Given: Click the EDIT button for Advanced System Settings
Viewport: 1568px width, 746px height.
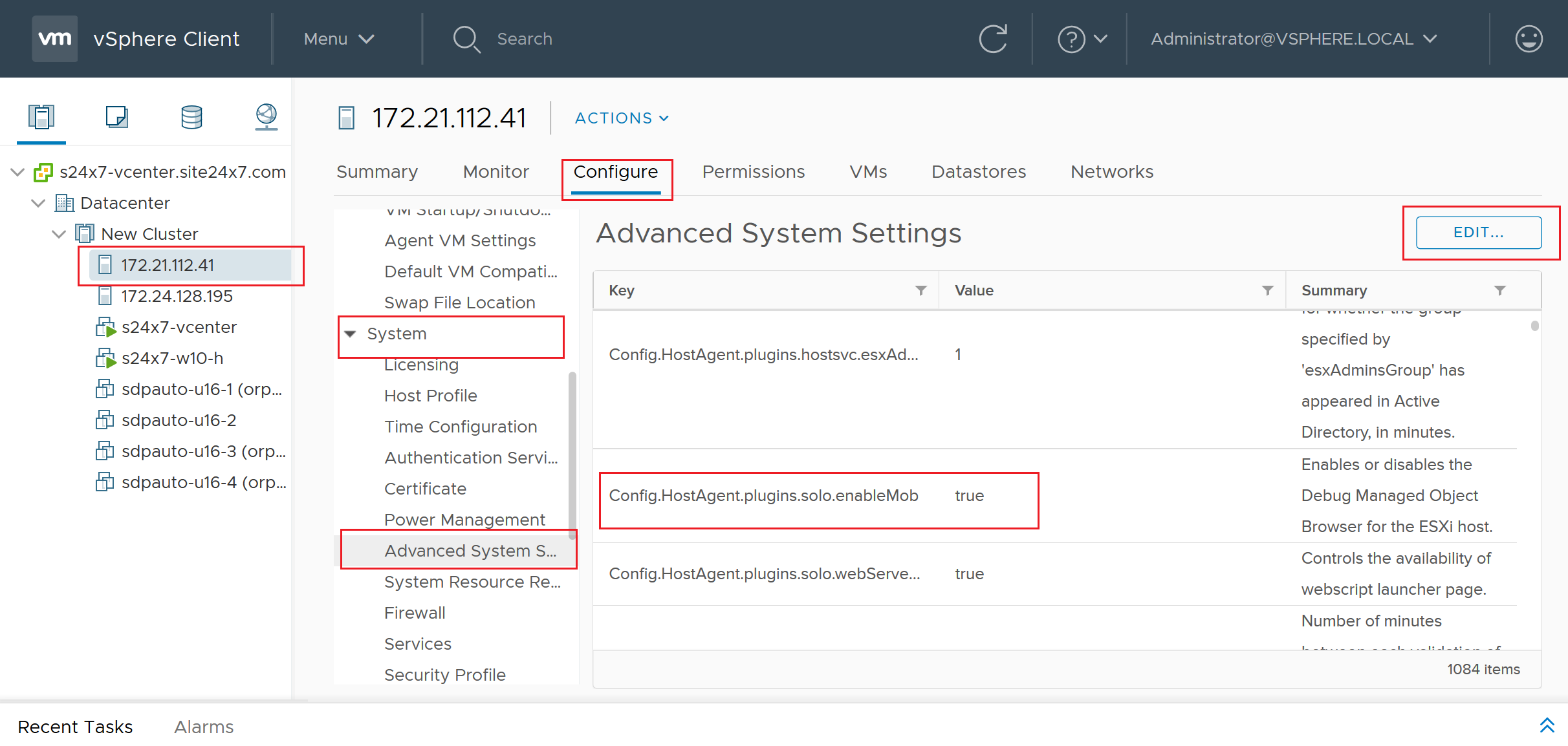Looking at the screenshot, I should tap(1479, 232).
